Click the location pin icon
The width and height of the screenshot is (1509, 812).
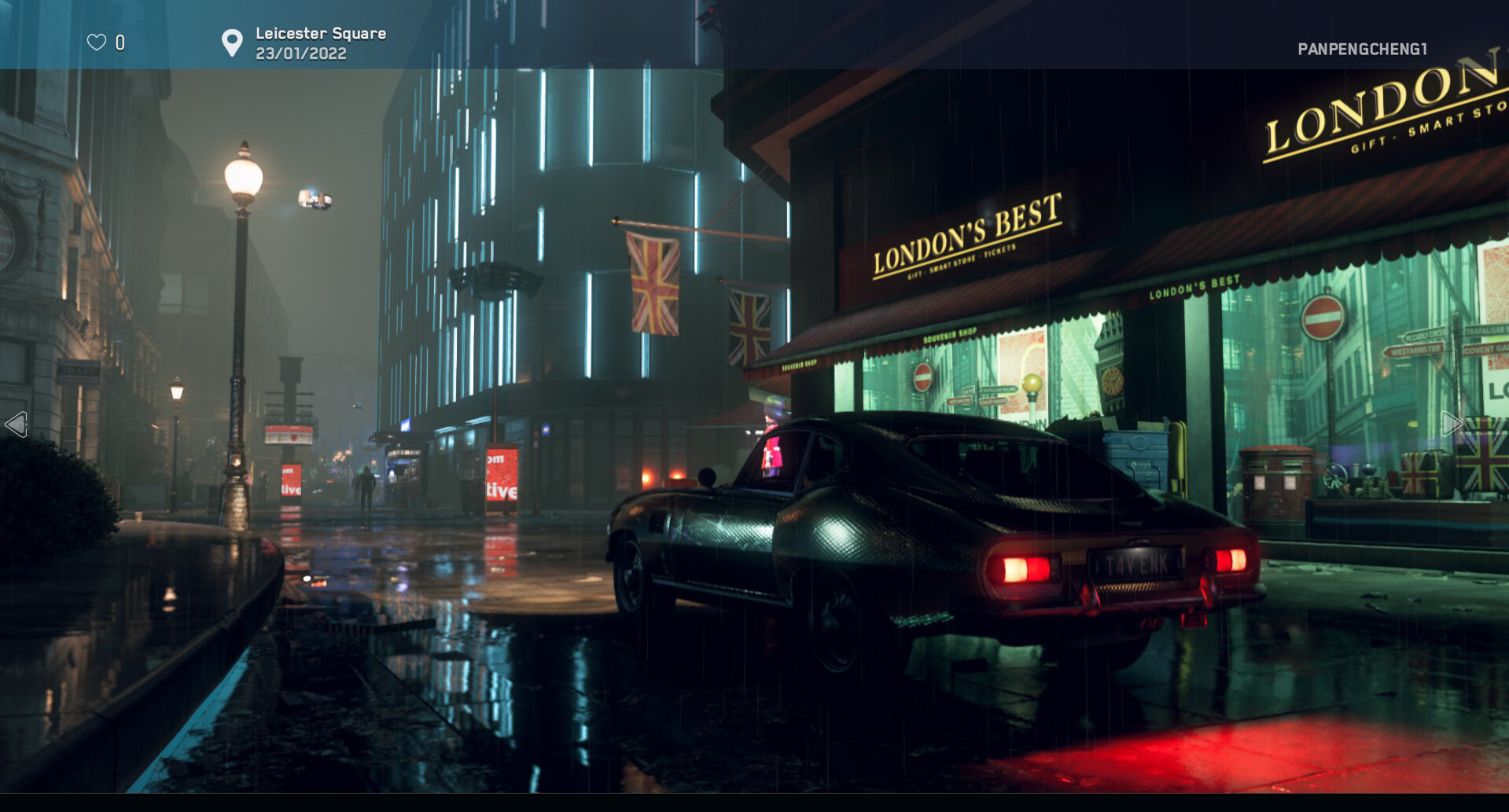(232, 42)
